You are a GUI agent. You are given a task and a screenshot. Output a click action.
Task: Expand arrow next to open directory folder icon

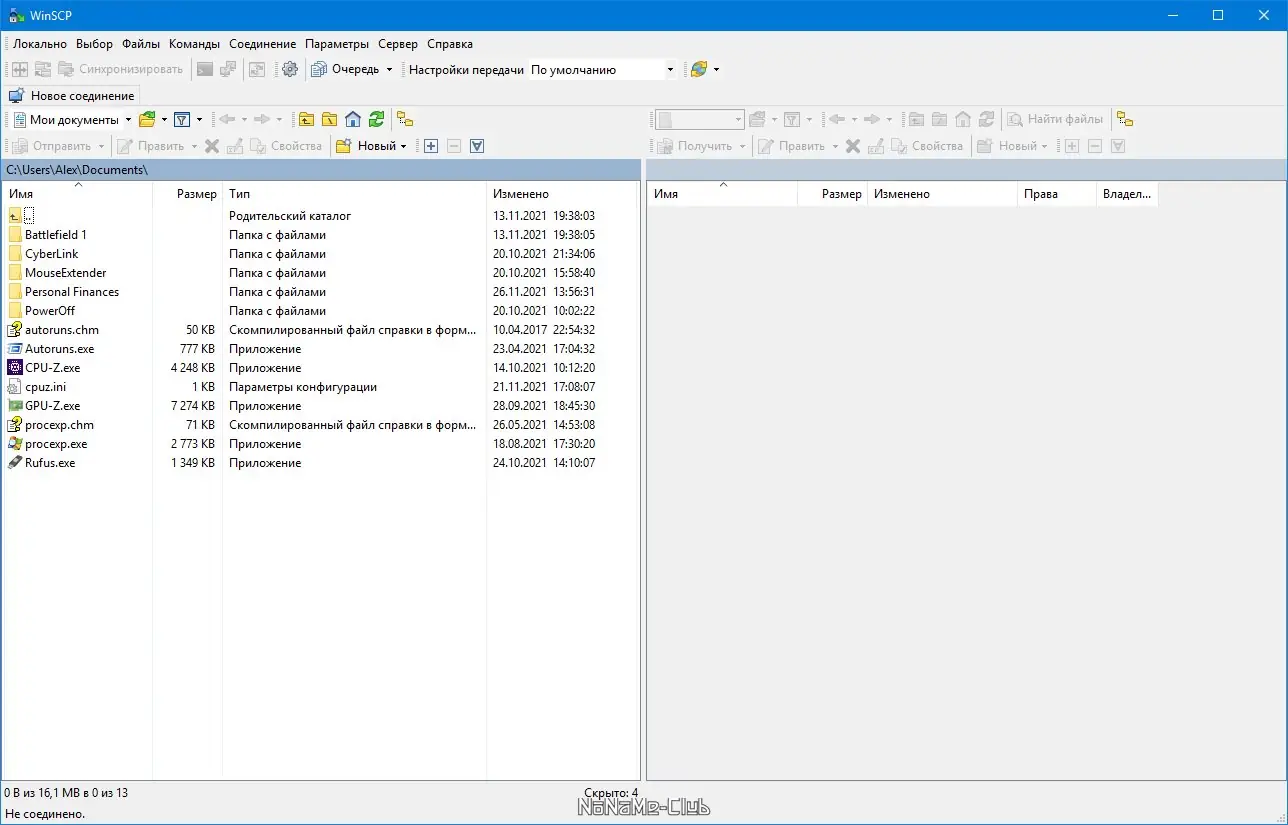pyautogui.click(x=163, y=120)
